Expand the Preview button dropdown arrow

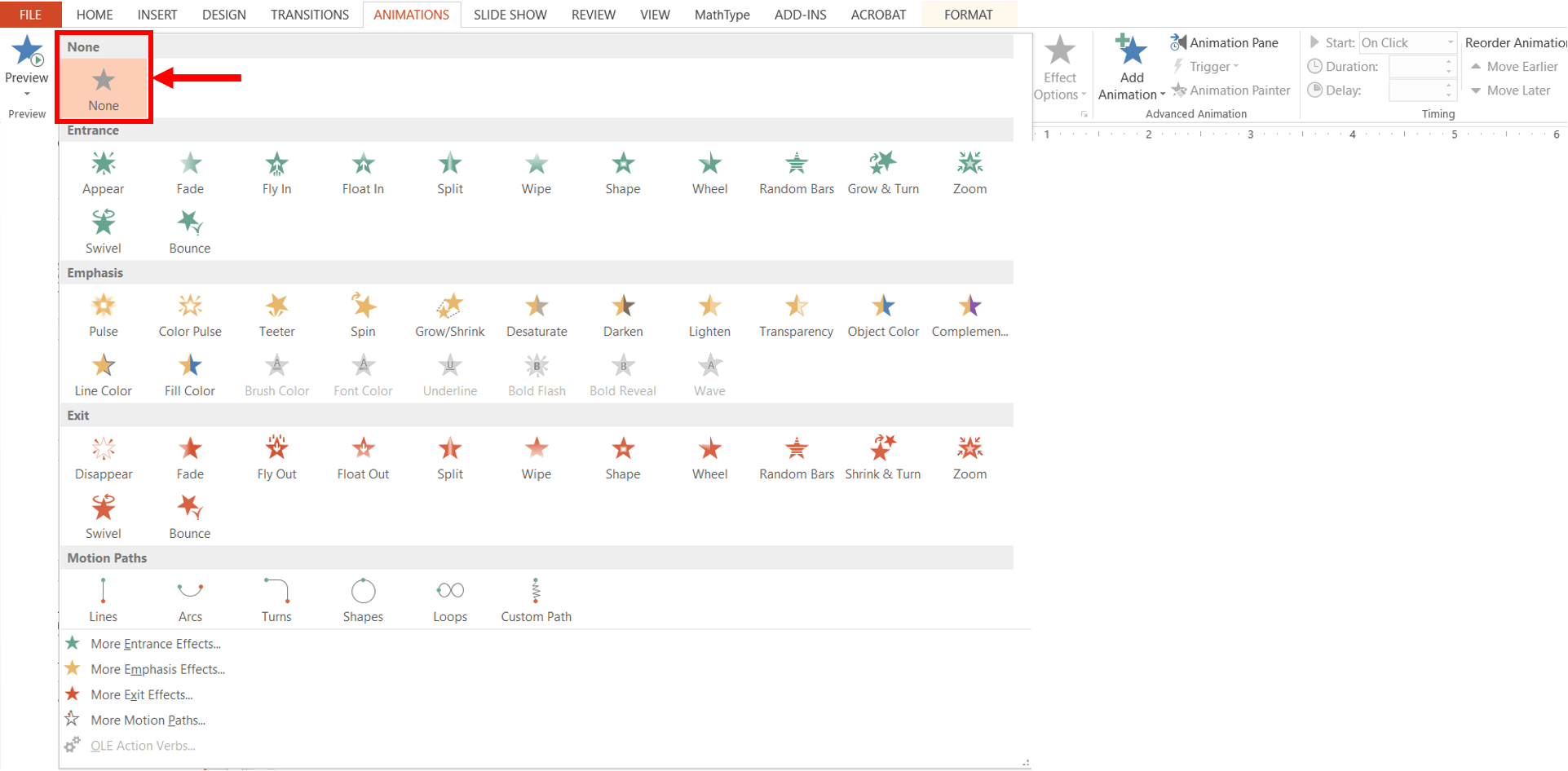[x=27, y=95]
